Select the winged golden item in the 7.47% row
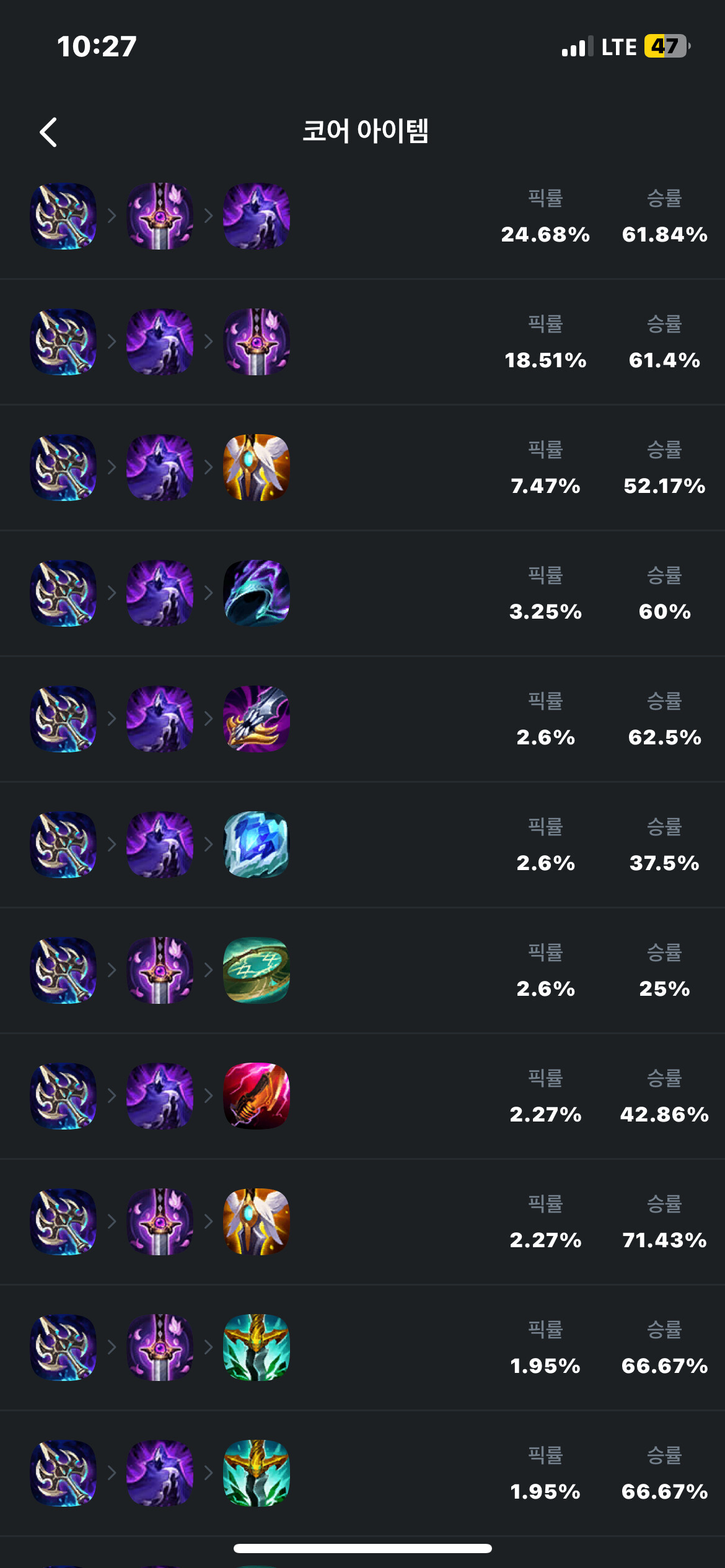 click(257, 468)
